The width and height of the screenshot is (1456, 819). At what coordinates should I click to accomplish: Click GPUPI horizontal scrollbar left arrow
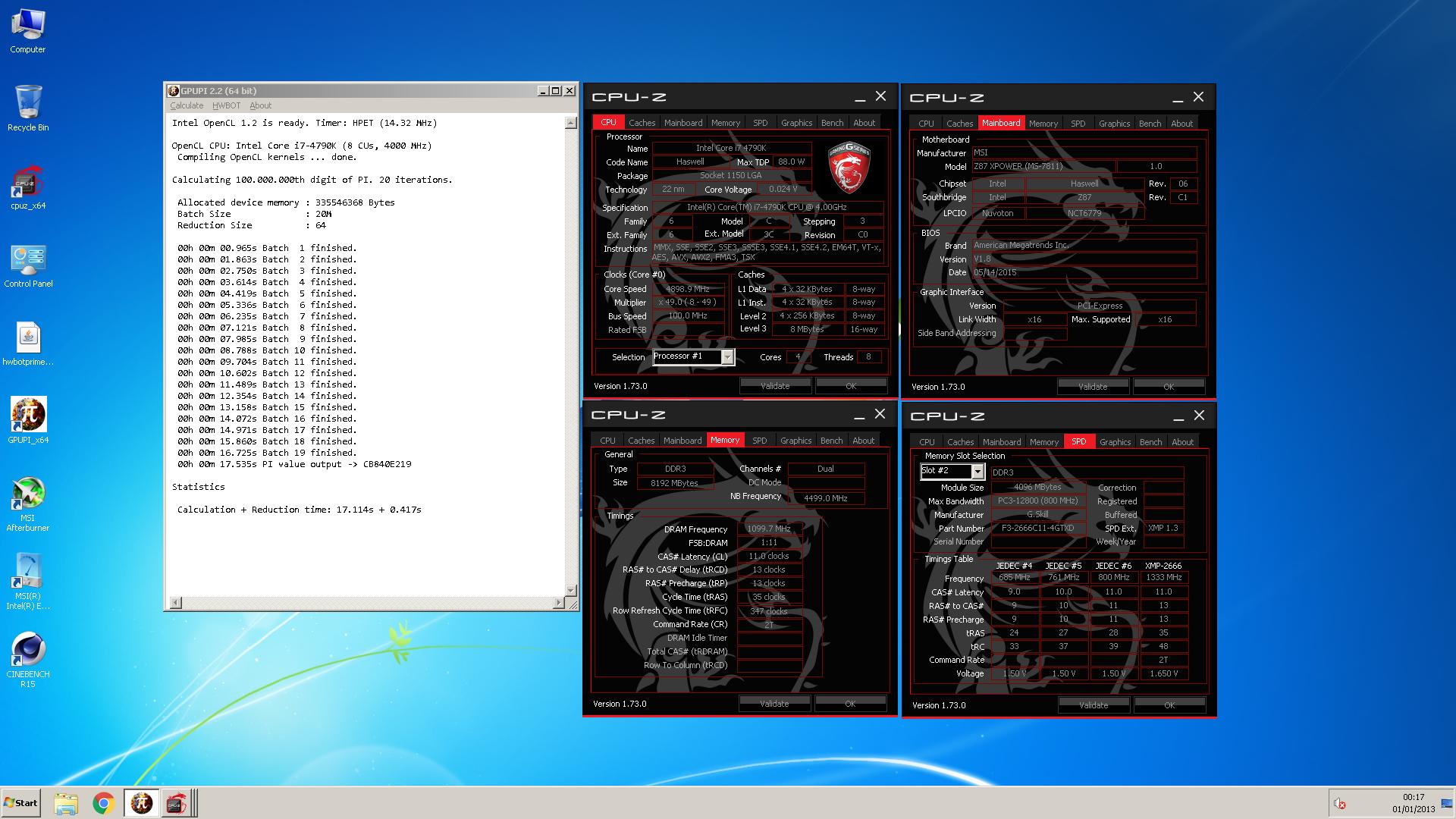tap(175, 603)
